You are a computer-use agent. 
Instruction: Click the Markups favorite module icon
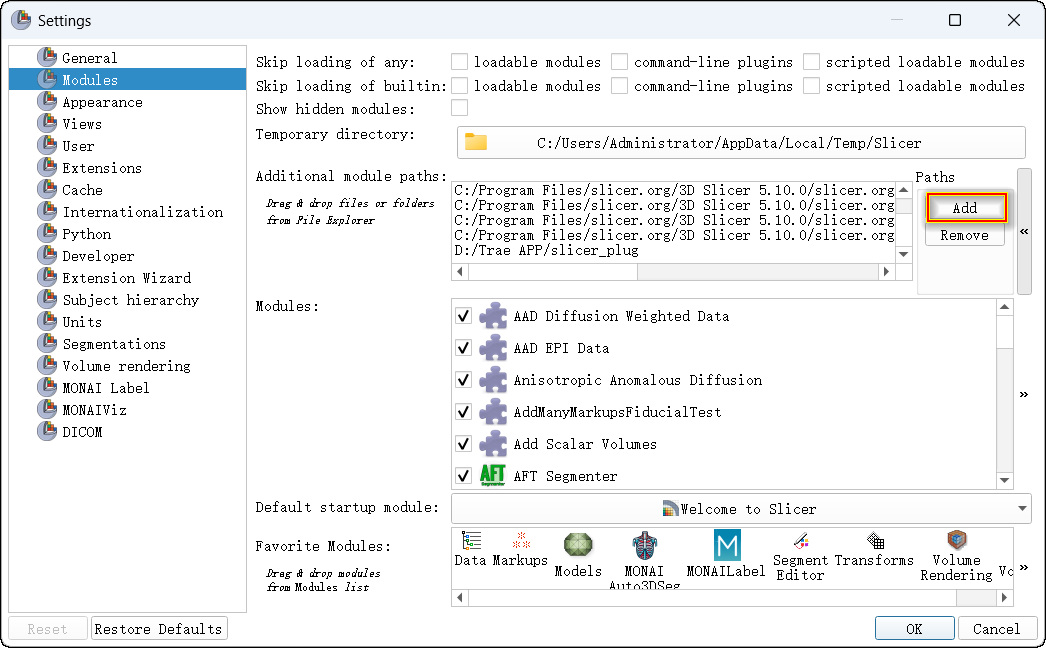tap(521, 541)
